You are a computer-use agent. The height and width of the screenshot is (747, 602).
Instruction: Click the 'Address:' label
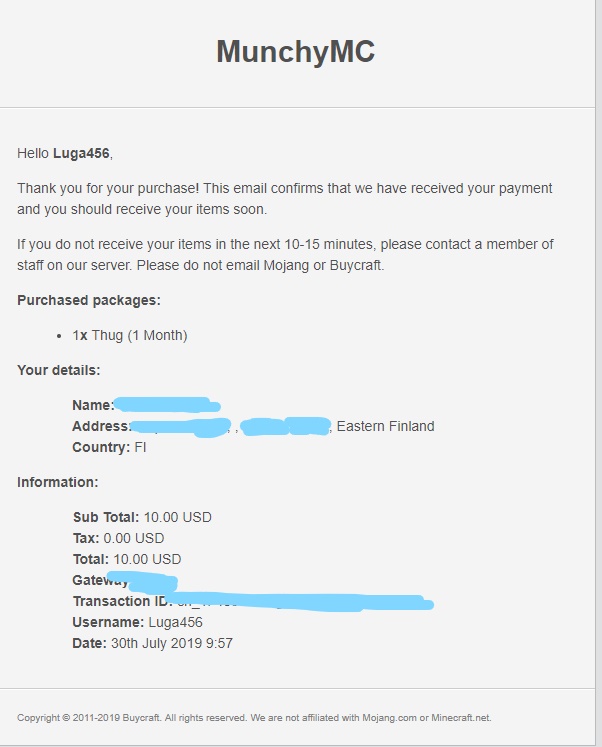coord(101,426)
